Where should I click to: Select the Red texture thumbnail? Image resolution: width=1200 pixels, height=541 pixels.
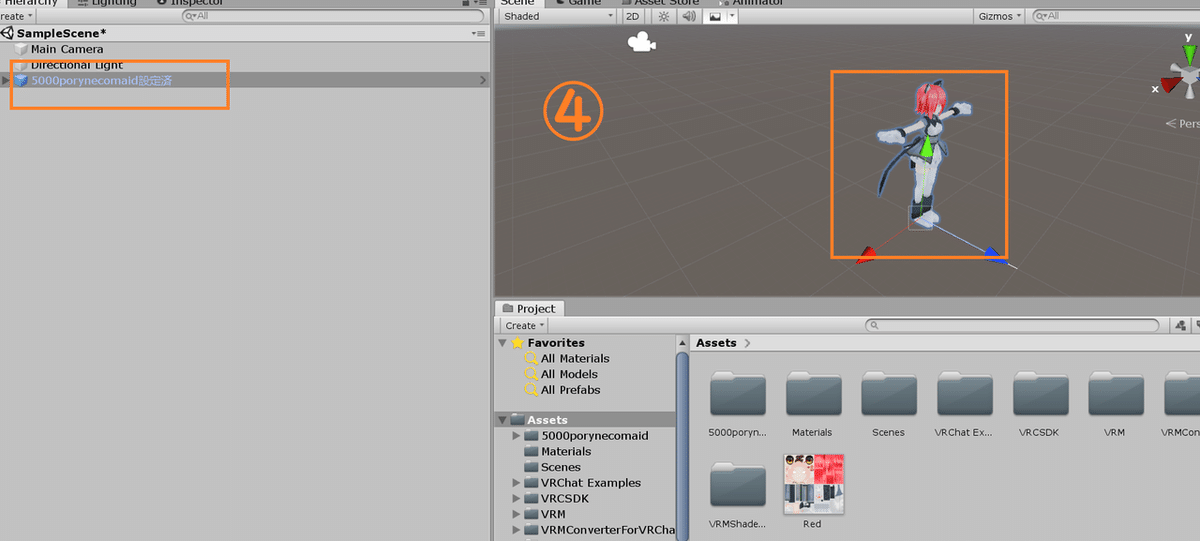pos(813,484)
